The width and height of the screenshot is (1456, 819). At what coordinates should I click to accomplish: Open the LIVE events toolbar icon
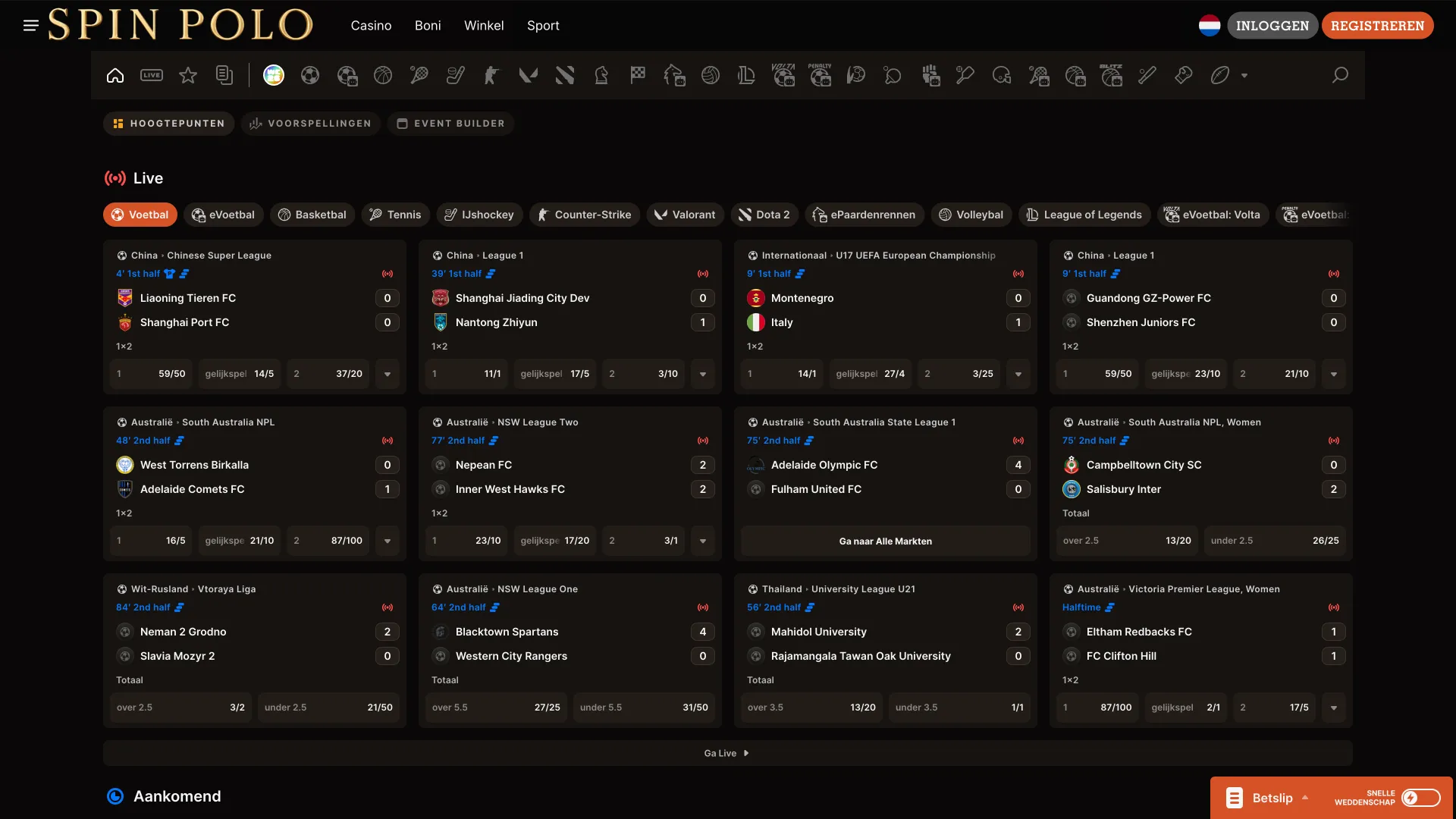tap(152, 75)
